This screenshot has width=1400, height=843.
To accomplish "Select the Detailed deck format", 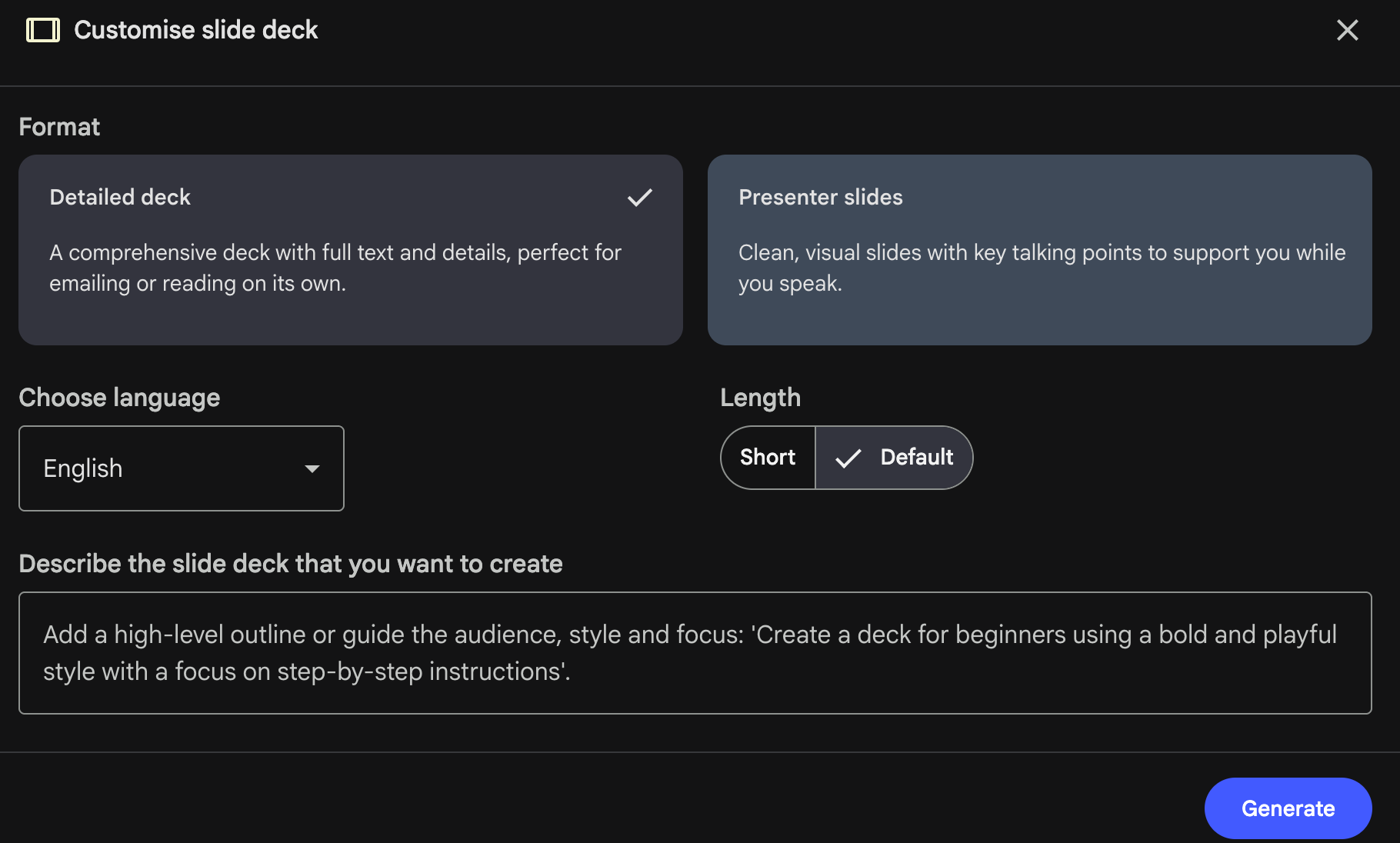I will [350, 250].
